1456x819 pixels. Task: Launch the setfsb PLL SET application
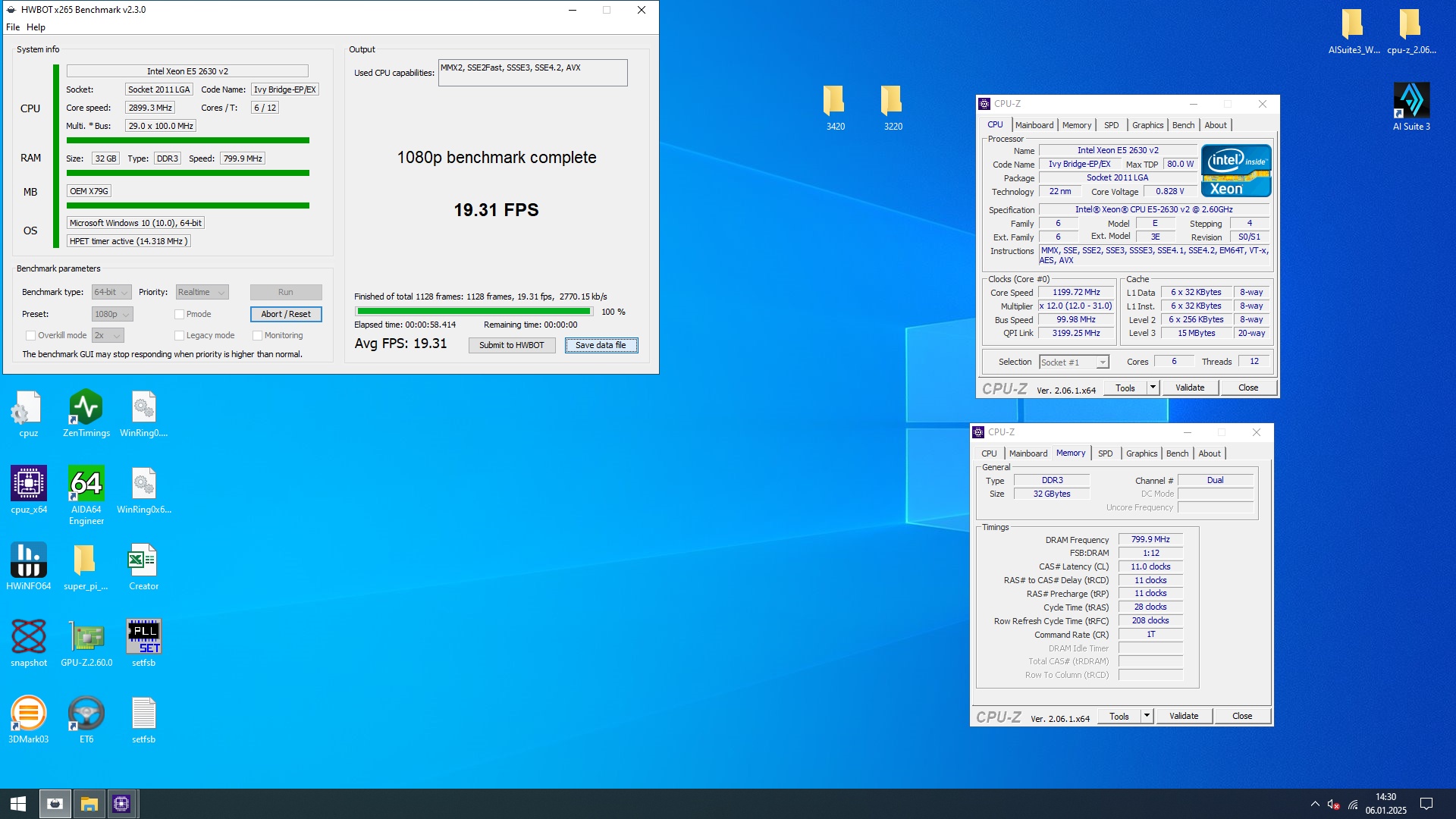[143, 643]
